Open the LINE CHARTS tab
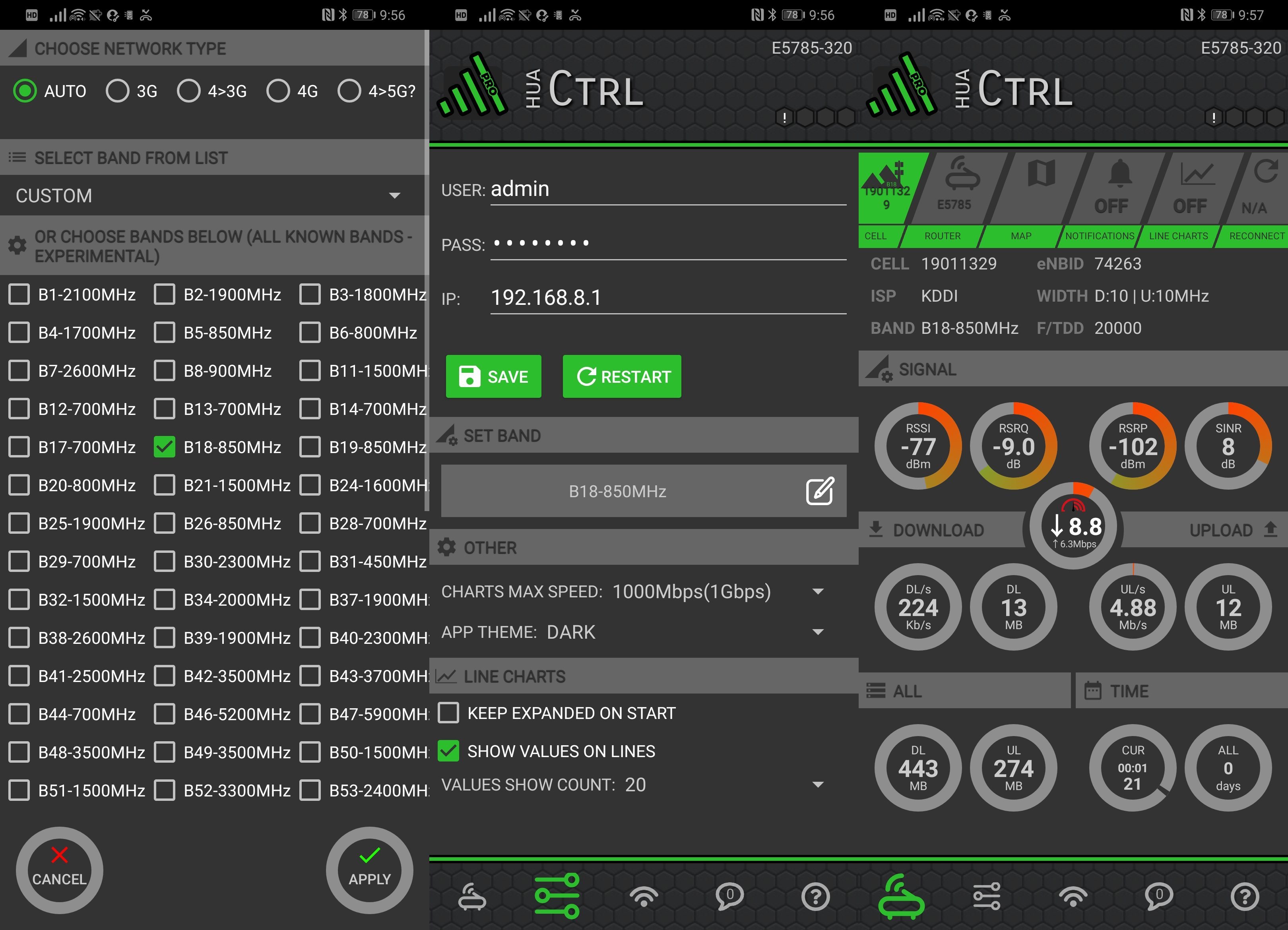Viewport: 1288px width, 930px height. tap(1178, 236)
